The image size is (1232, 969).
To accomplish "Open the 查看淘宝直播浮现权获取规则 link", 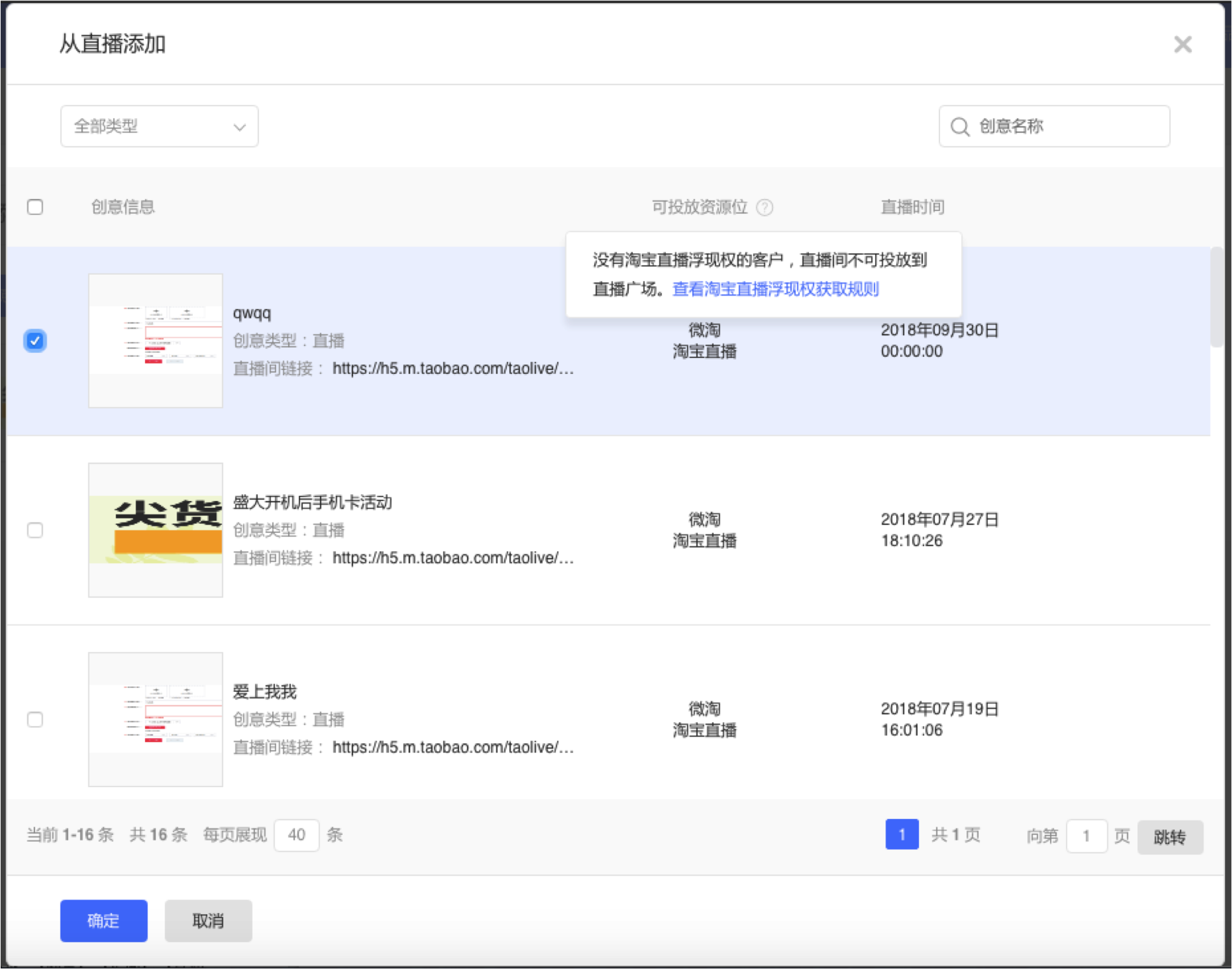I will tap(775, 289).
